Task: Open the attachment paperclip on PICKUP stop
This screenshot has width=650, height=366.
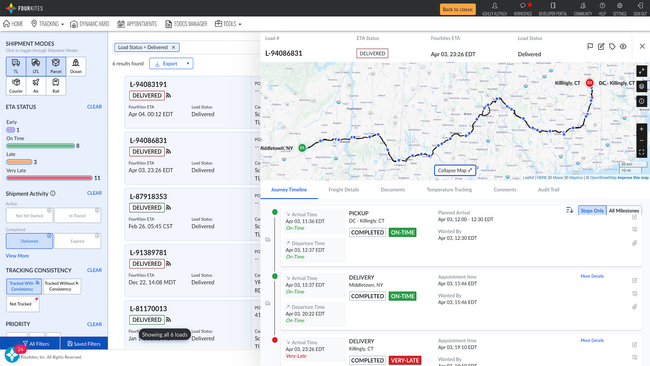Action: [x=634, y=243]
